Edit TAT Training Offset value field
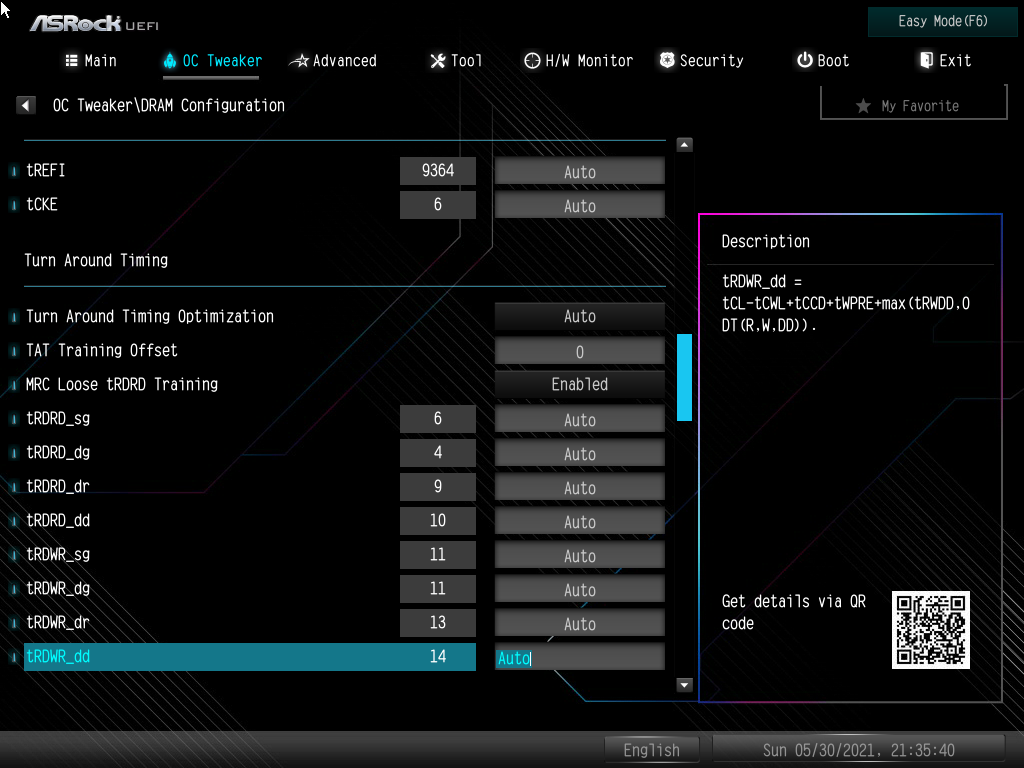 (579, 351)
